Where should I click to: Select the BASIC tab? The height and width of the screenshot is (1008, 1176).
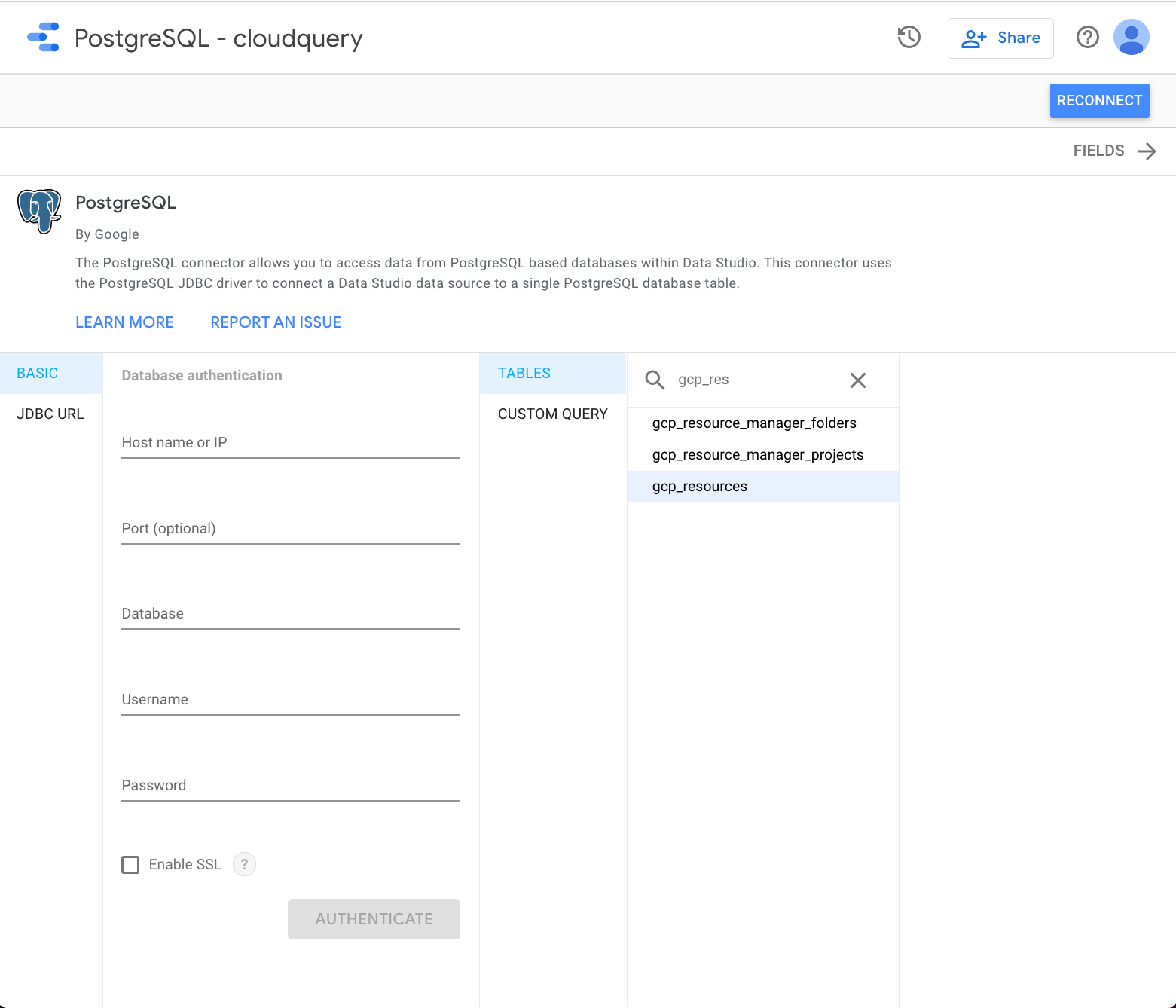point(38,374)
